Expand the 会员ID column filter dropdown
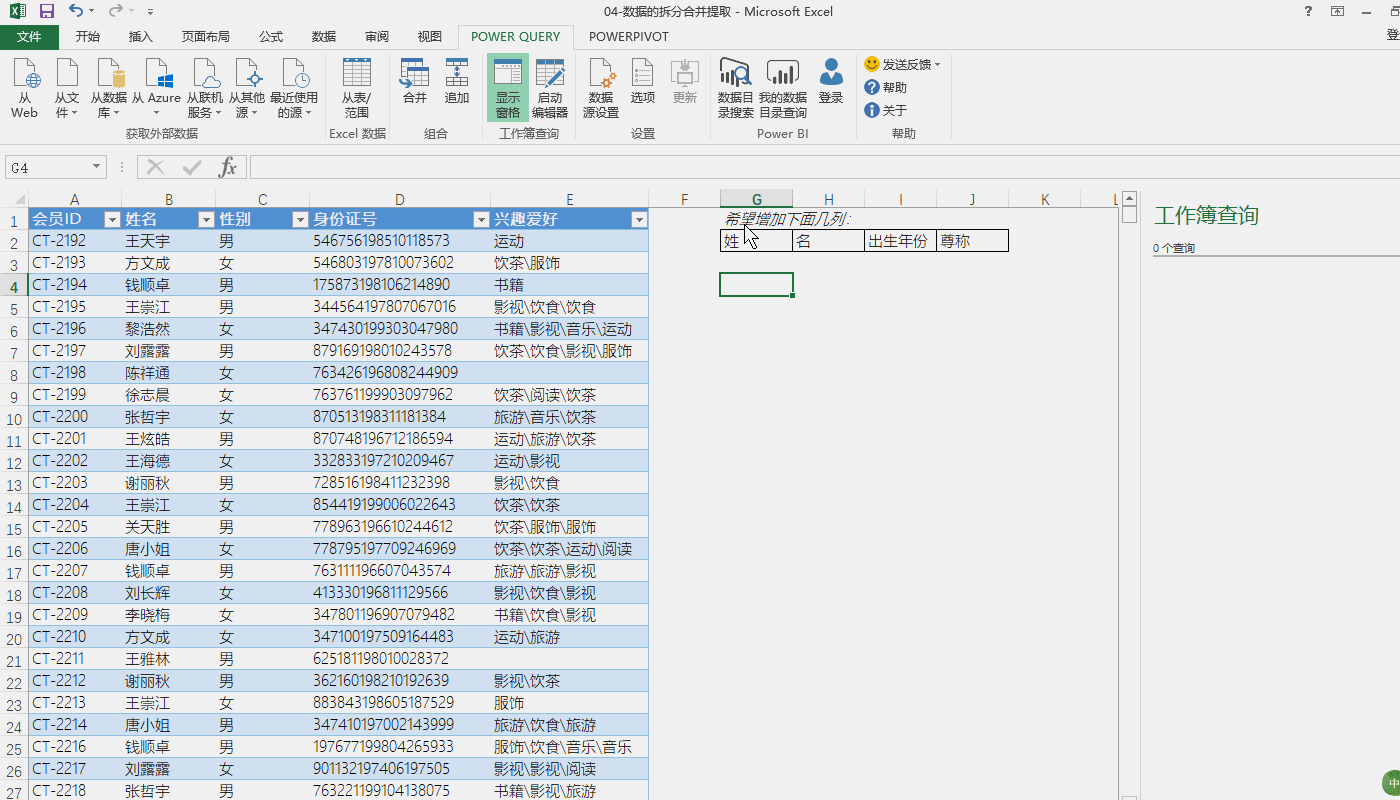 (x=112, y=220)
